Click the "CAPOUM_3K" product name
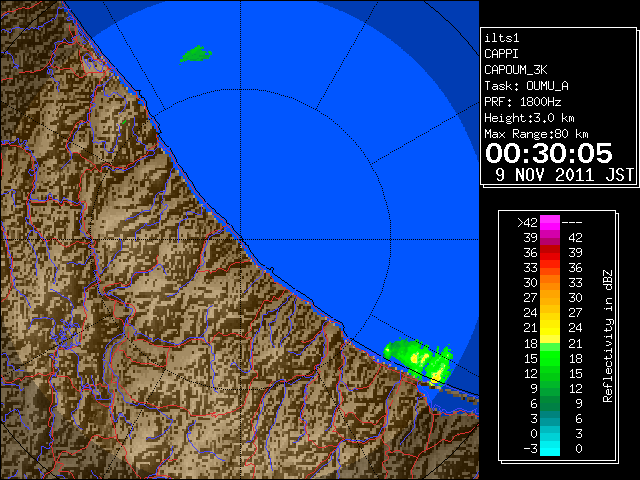 point(516,70)
